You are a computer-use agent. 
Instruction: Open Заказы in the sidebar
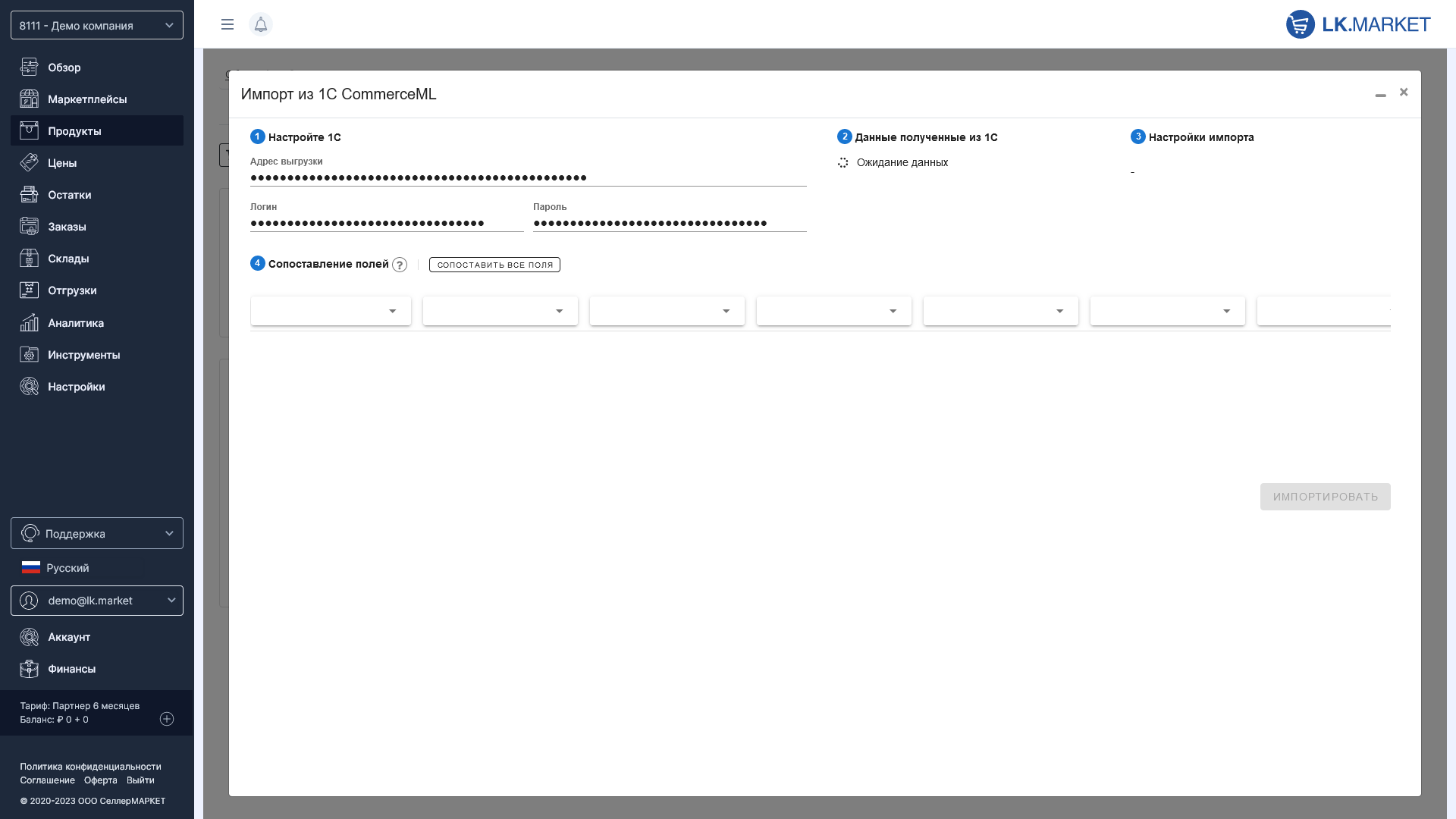(x=97, y=227)
